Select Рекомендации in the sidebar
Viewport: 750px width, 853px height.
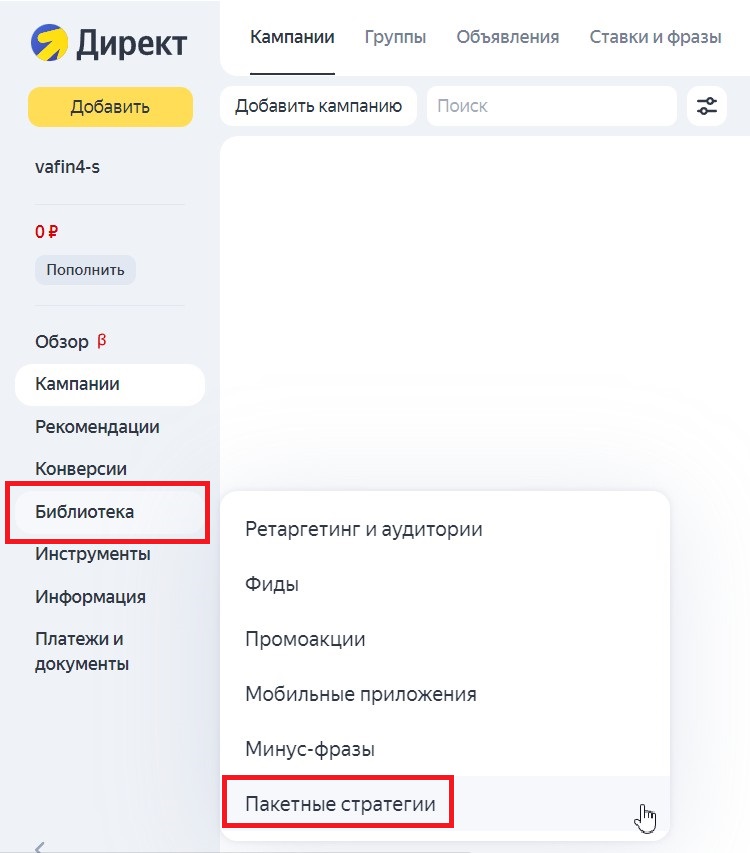(x=97, y=427)
